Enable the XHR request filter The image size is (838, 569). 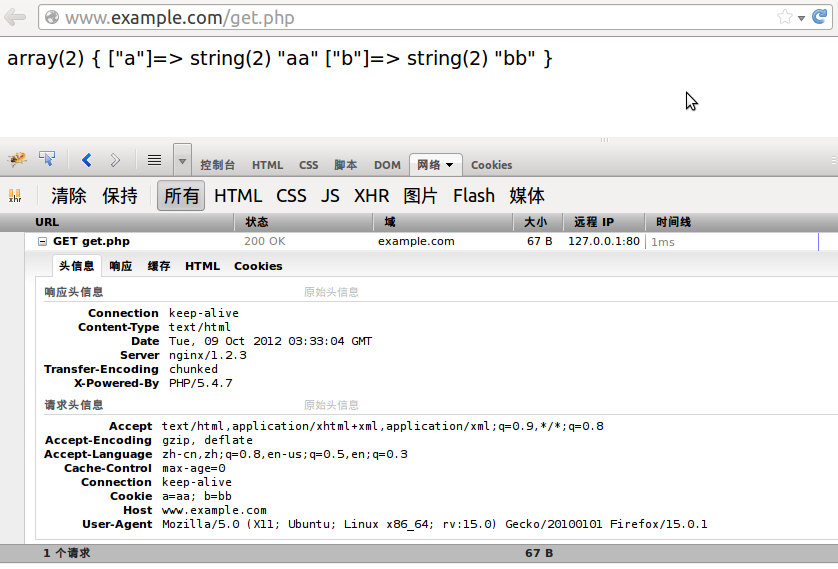371,196
